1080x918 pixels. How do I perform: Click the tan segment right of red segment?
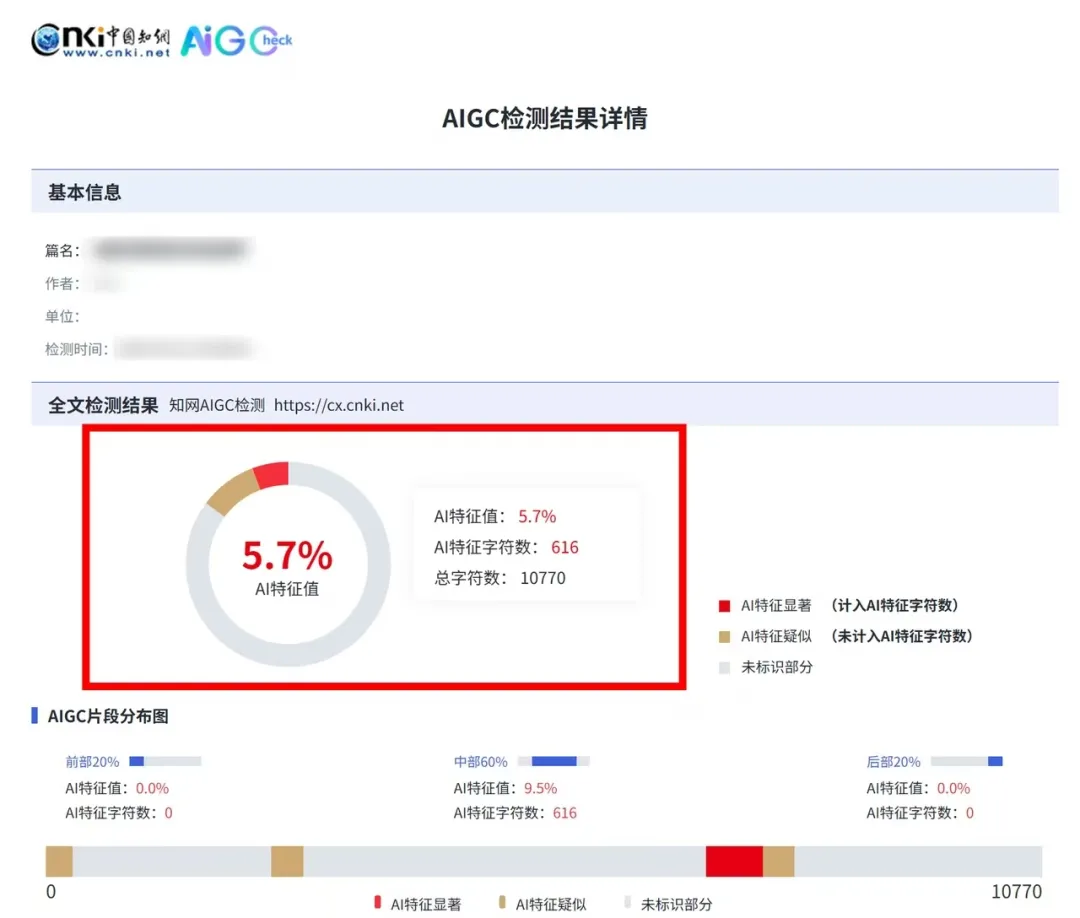click(x=779, y=862)
